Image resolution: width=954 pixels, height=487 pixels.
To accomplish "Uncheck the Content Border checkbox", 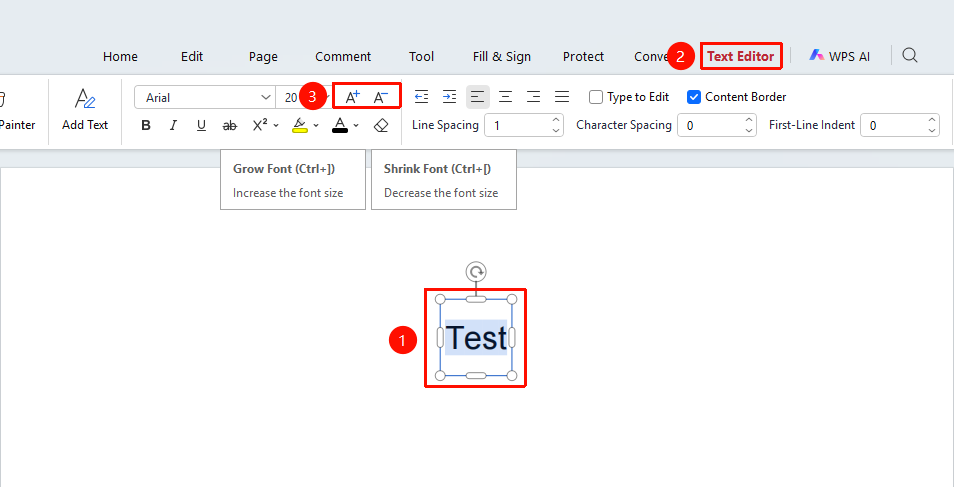I will [x=694, y=97].
